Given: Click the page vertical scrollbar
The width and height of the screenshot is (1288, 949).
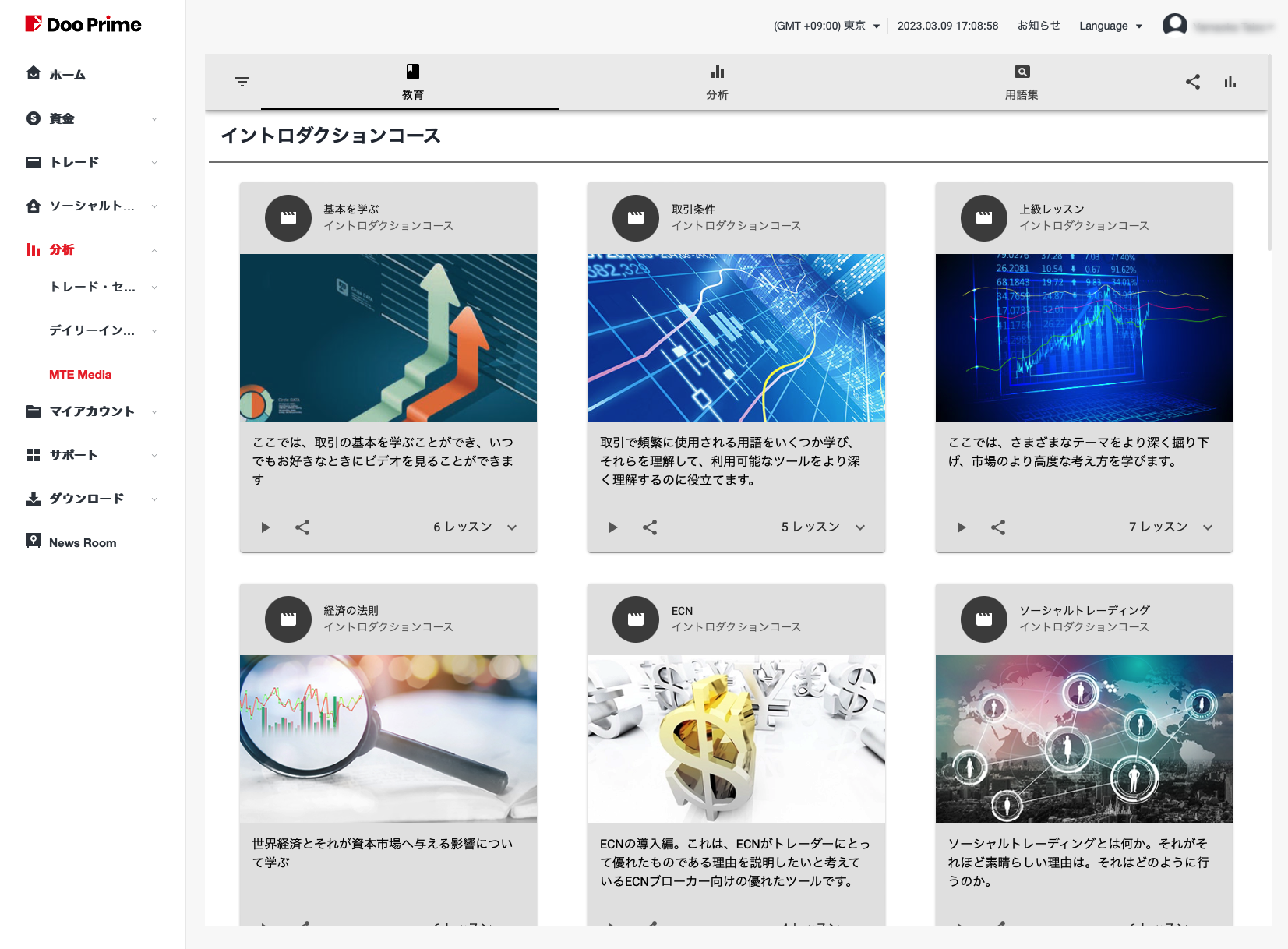Looking at the screenshot, I should coord(1269,152).
